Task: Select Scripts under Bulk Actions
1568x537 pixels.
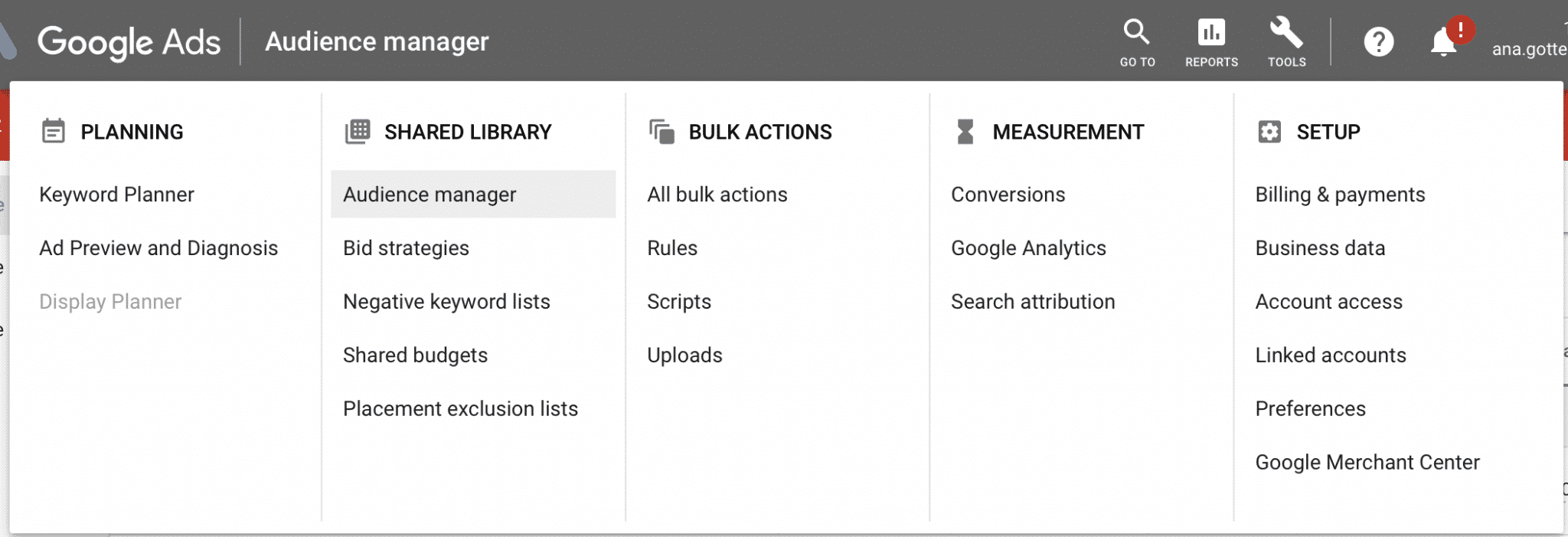Action: pyautogui.click(x=679, y=302)
